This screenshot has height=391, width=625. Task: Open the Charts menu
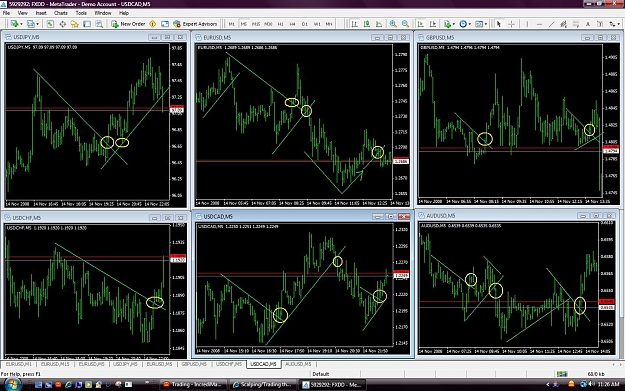(x=61, y=13)
